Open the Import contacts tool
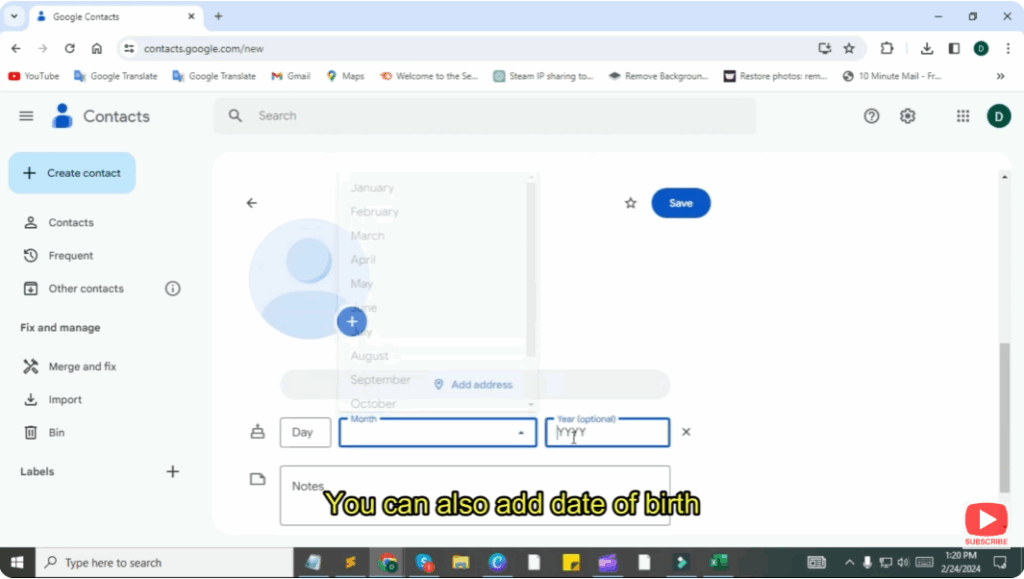This screenshot has width=1024, height=579. (66, 399)
